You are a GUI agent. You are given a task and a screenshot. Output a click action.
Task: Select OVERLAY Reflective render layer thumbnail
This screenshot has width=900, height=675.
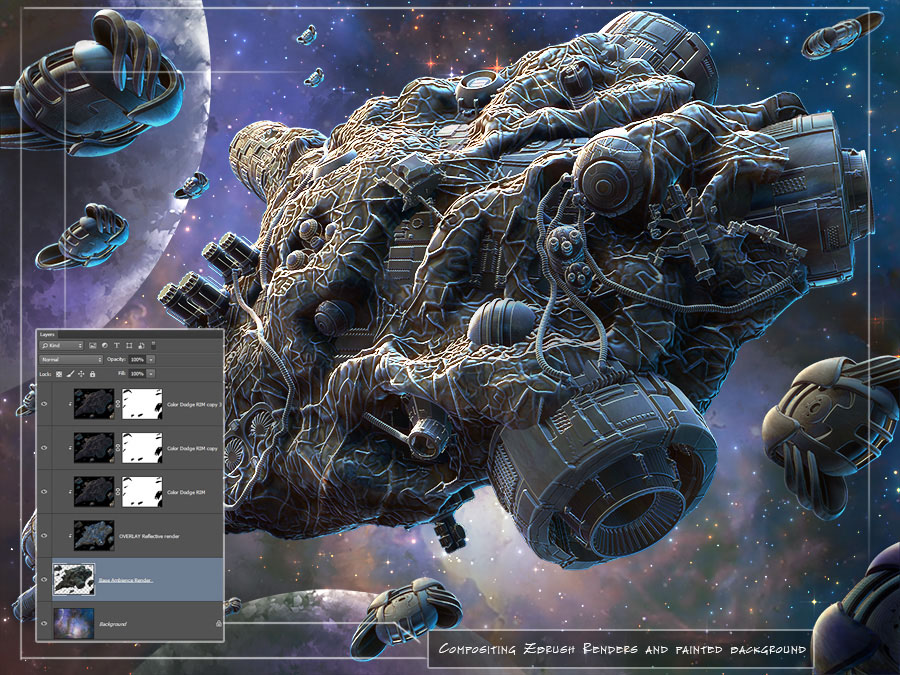coord(94,536)
